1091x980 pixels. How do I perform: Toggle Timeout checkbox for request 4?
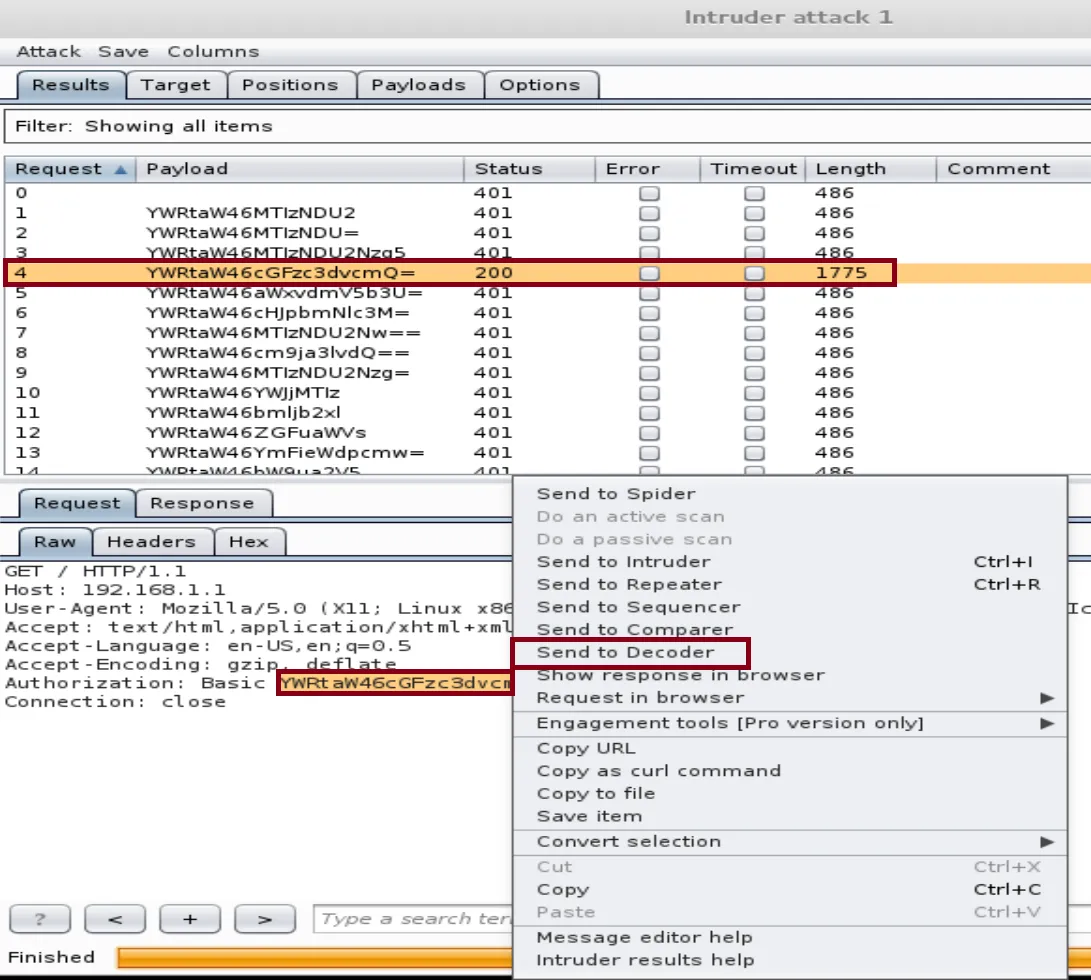tap(754, 274)
